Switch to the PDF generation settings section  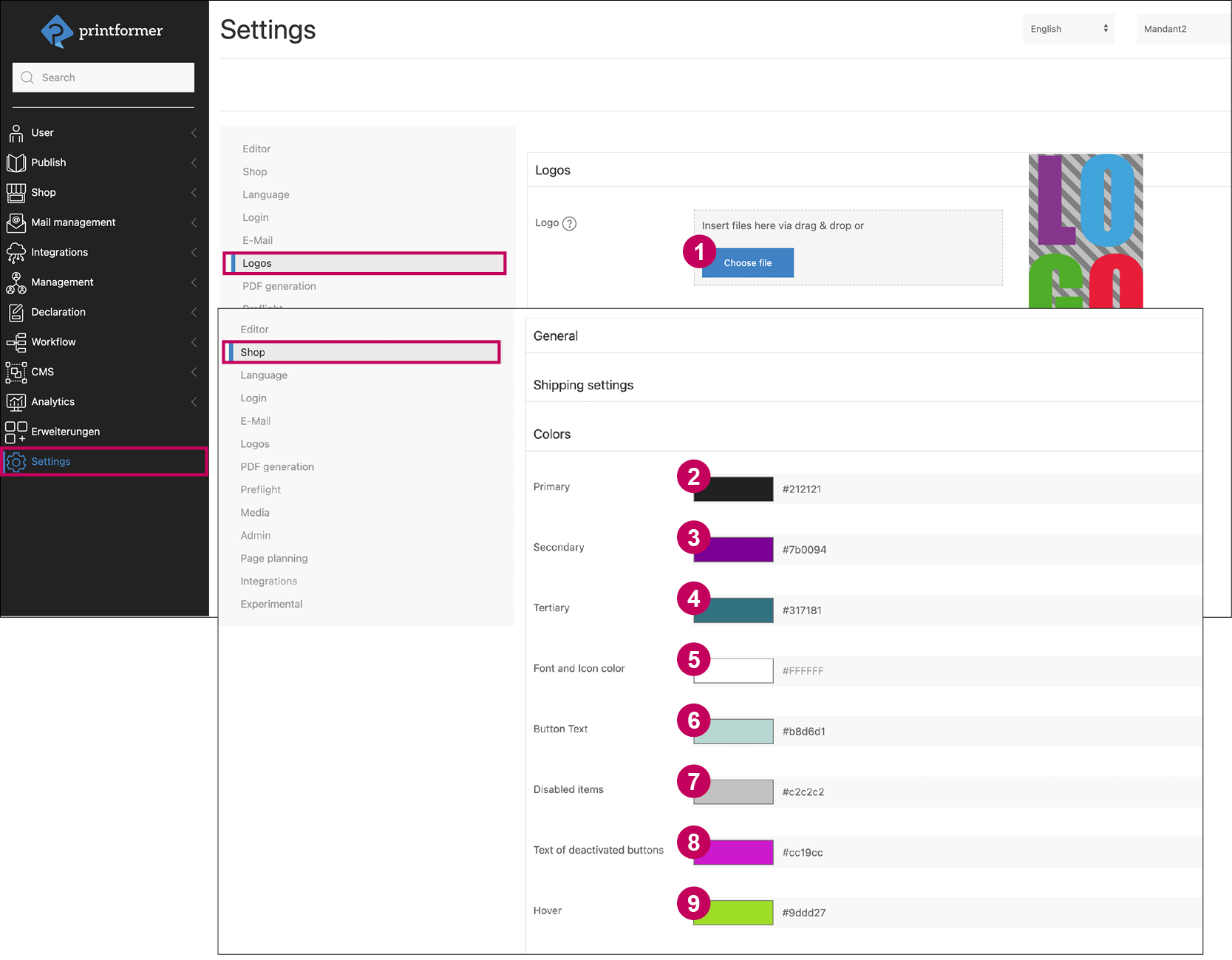pos(277,466)
